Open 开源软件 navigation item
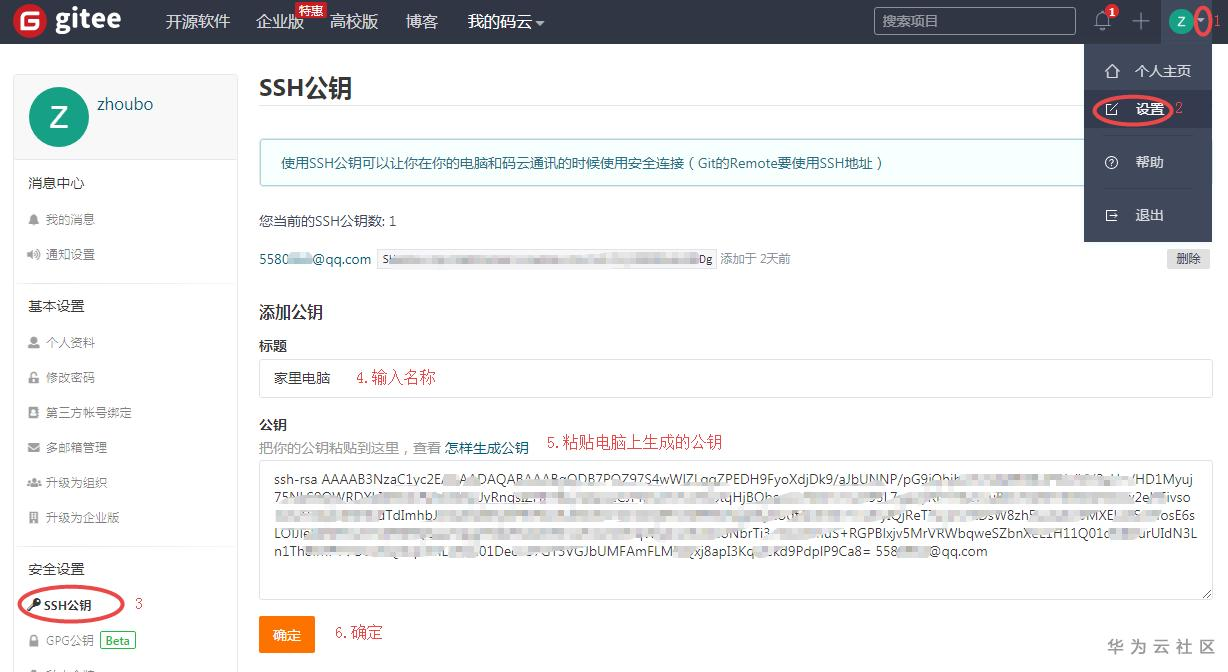1228x672 pixels. 198,22
